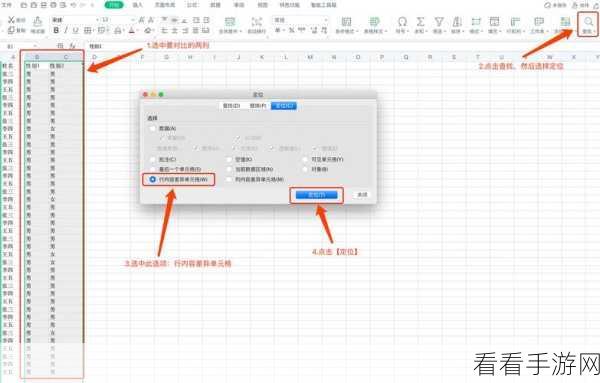Image resolution: width=600 pixels, height=383 pixels.
Task: Select Row Content Differences radio option
Action: click(x=153, y=179)
